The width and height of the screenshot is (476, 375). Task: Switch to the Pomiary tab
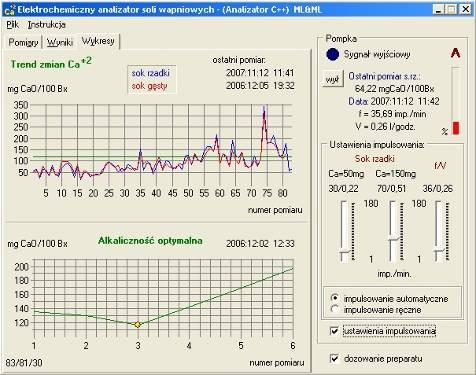click(23, 42)
